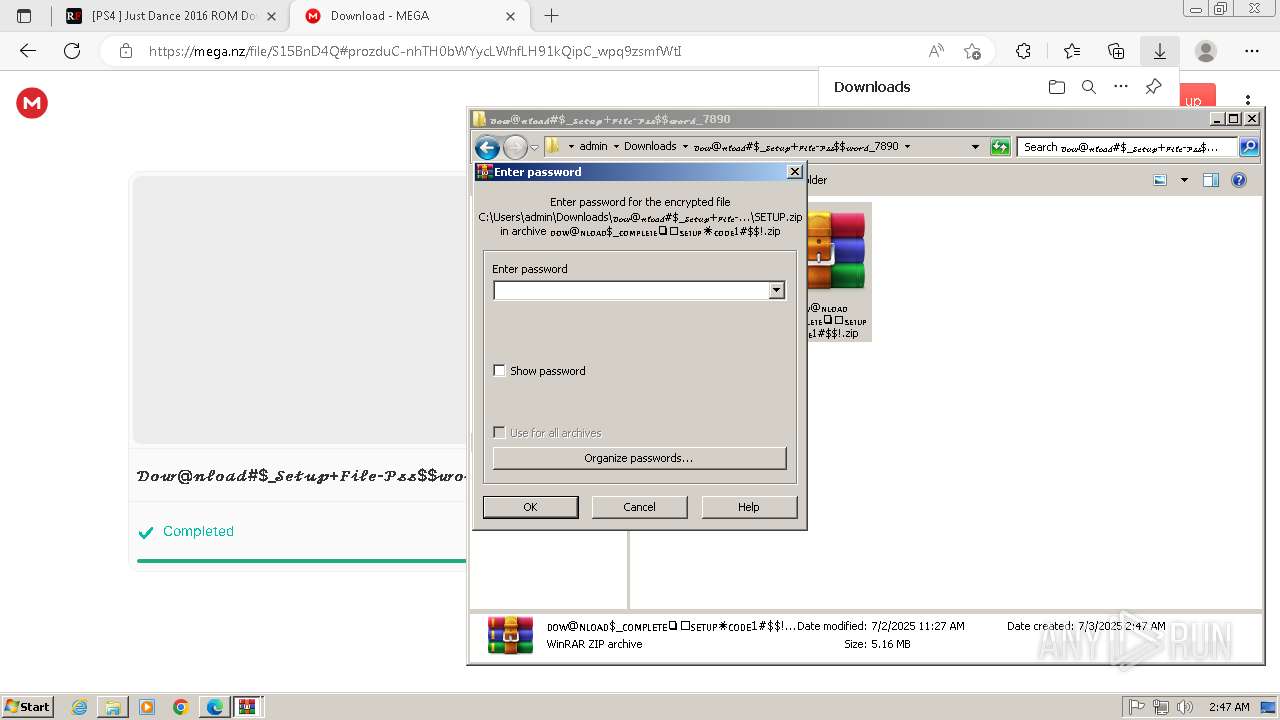Refresh the Explorer folder view
This screenshot has height=720, width=1280.
click(1000, 147)
